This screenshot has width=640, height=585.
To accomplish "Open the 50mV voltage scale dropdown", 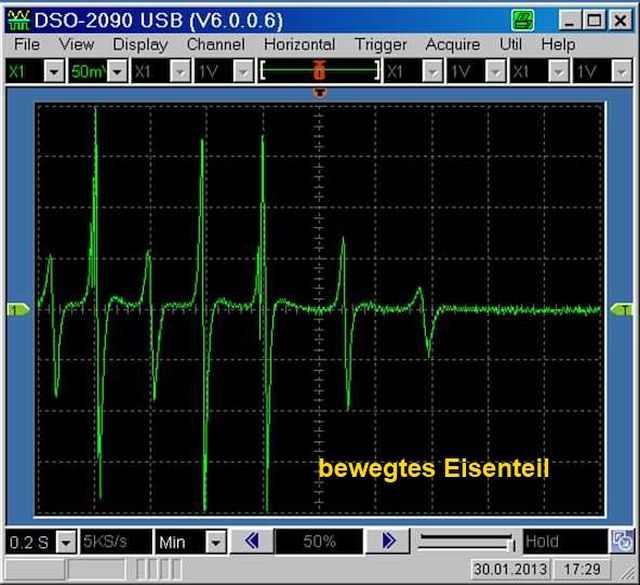I will 116,72.
